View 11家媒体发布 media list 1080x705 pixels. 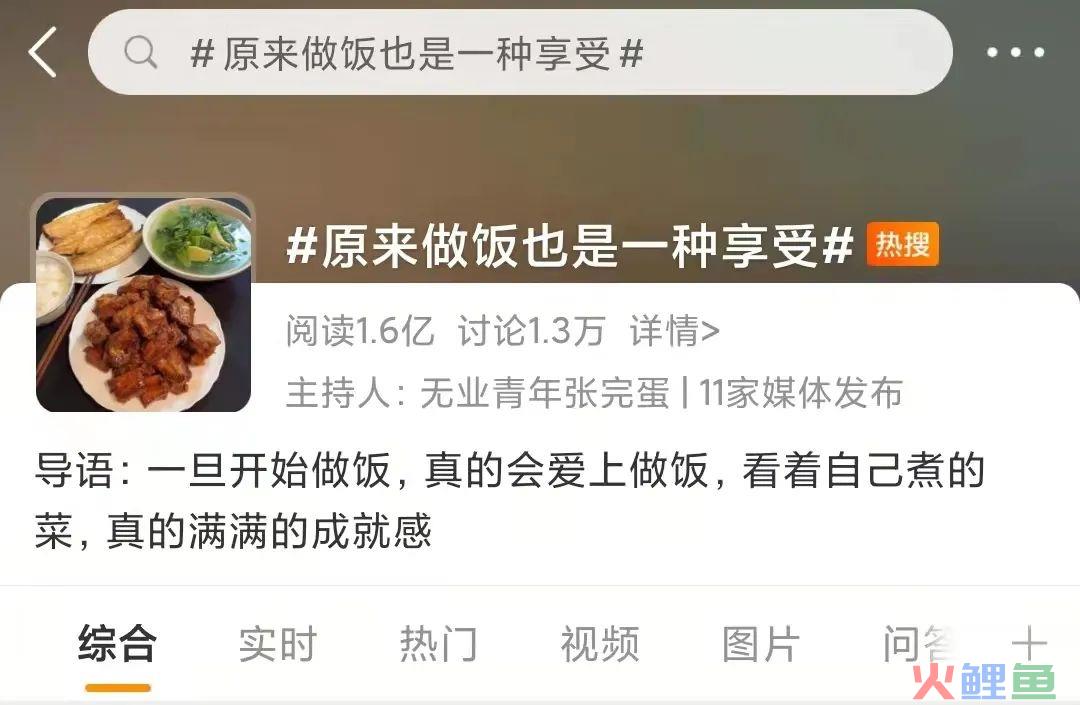click(800, 393)
